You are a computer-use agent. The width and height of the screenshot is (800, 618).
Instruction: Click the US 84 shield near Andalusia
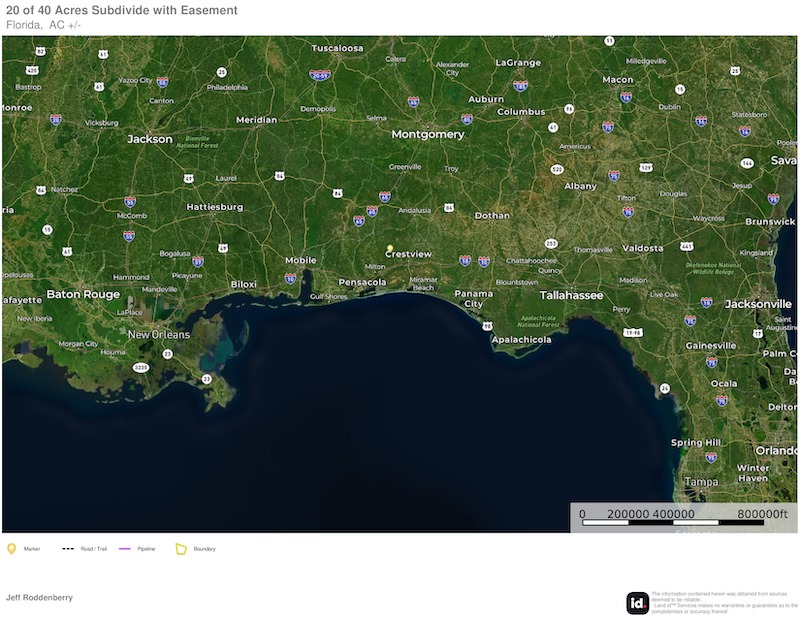(449, 207)
